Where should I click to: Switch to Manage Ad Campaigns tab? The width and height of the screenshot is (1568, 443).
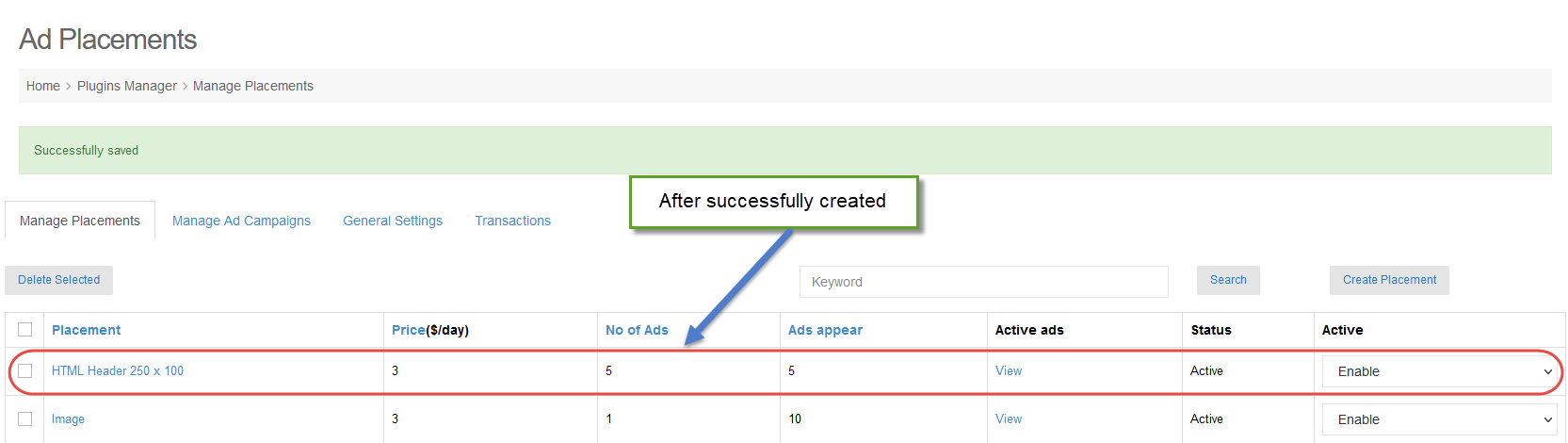pyautogui.click(x=241, y=221)
